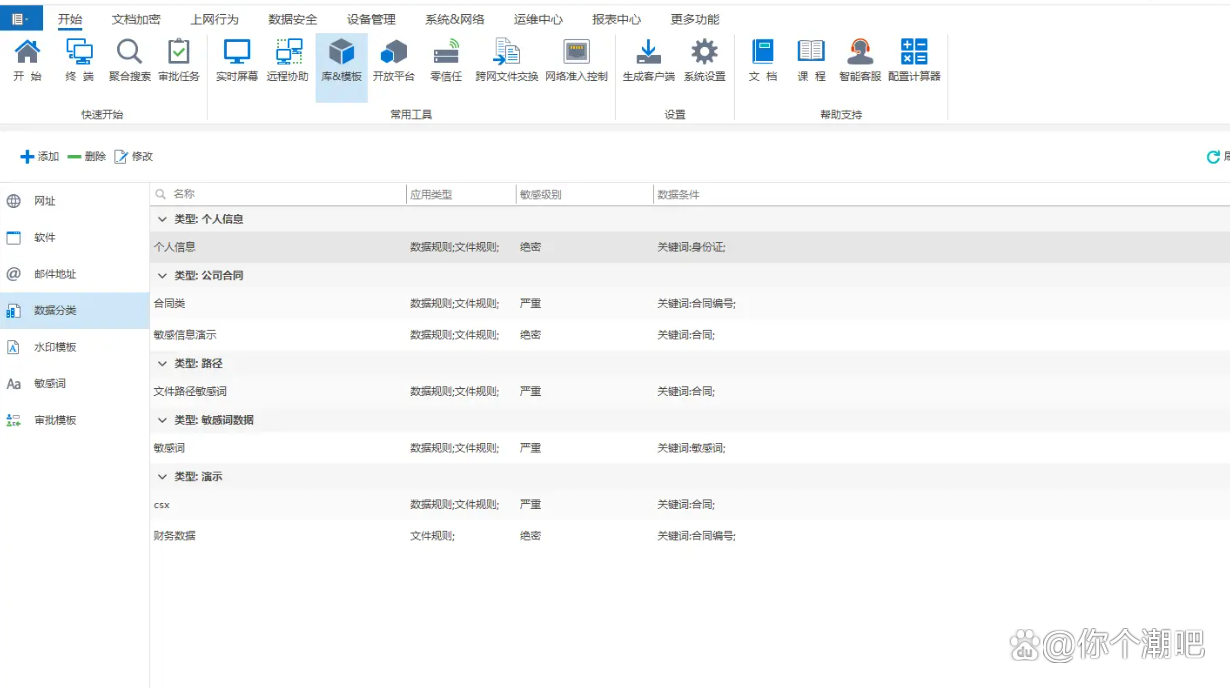Collapse the 类型: 个人信息 group
Image resolution: width=1230 pixels, height=688 pixels.
tap(163, 219)
